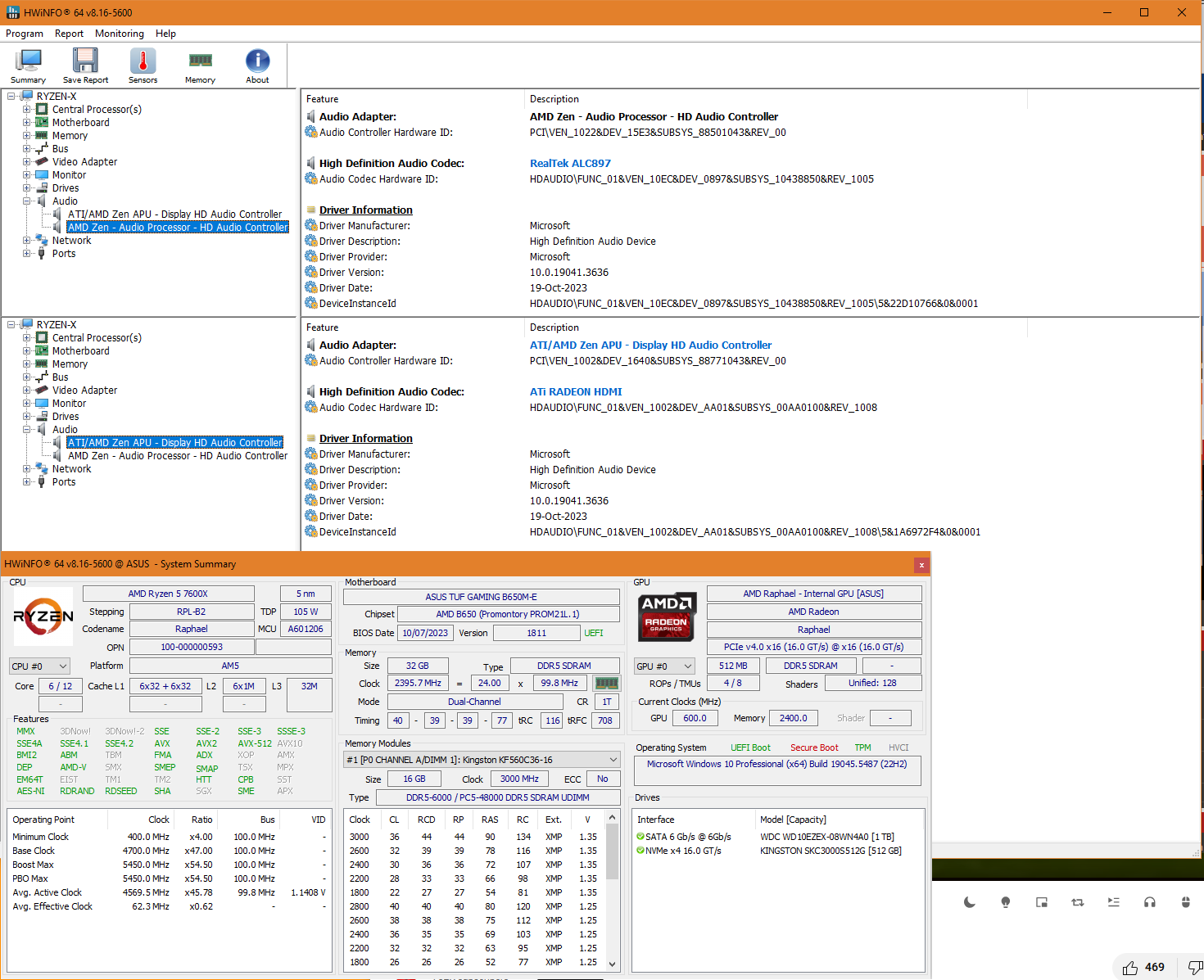1204x980 pixels.
Task: Click the memory timings table scroll-down arrow
Action: pyautogui.click(x=612, y=964)
